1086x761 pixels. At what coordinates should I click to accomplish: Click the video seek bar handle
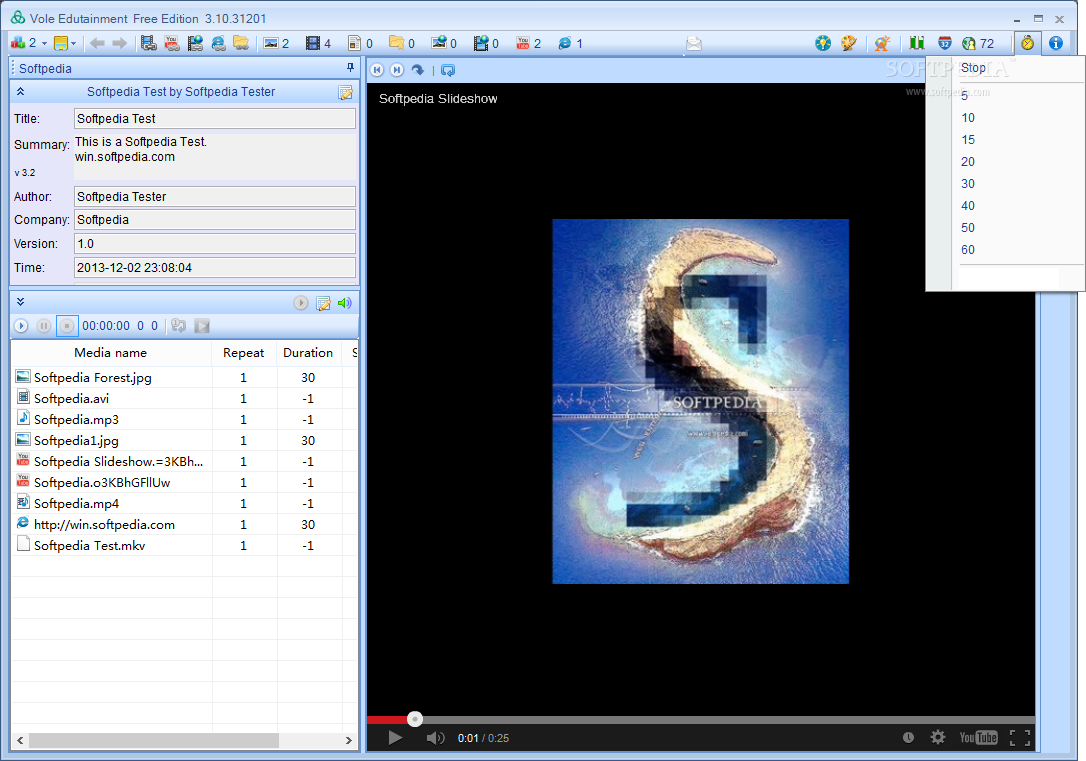pos(415,719)
